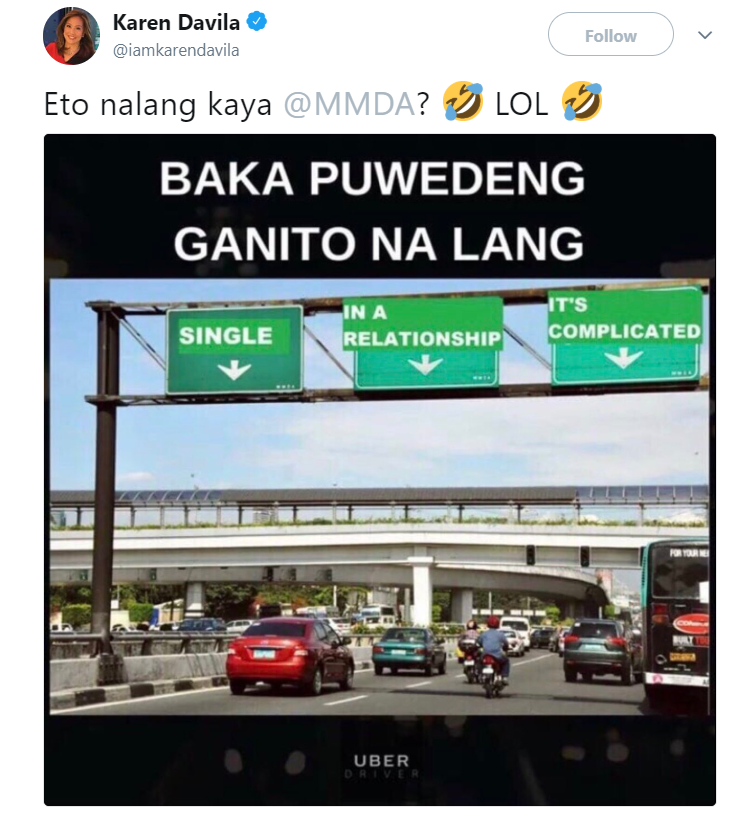This screenshot has height=825, width=752.
Task: Open Karen Davila's profile picture
Action: pyautogui.click(x=71, y=36)
